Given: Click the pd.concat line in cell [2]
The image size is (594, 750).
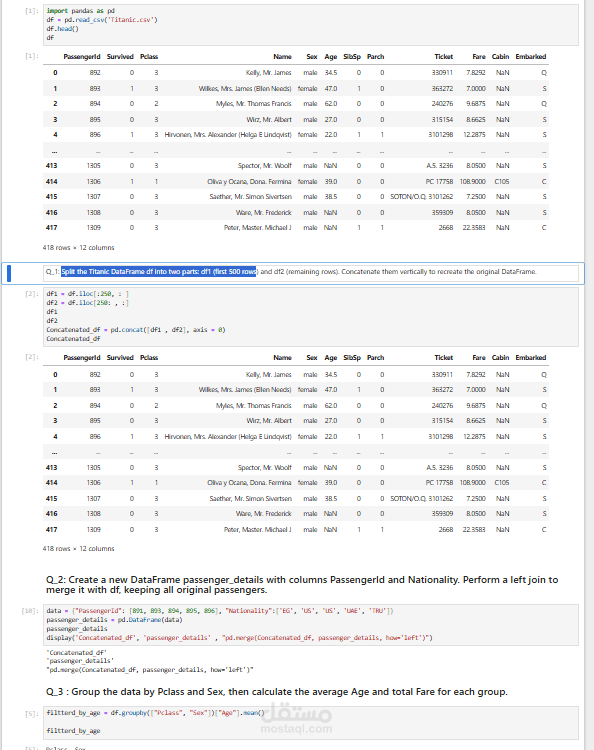Looking at the screenshot, I should [136, 330].
